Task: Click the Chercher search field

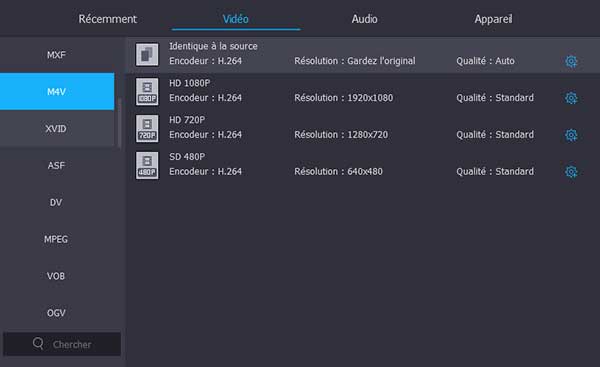Action: click(x=62, y=344)
